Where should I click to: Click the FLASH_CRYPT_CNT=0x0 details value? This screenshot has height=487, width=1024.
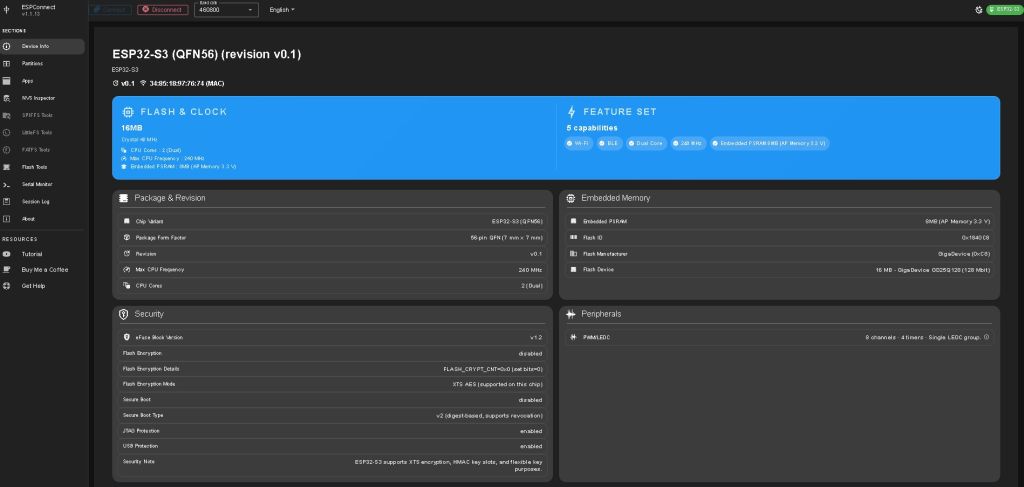coord(493,369)
